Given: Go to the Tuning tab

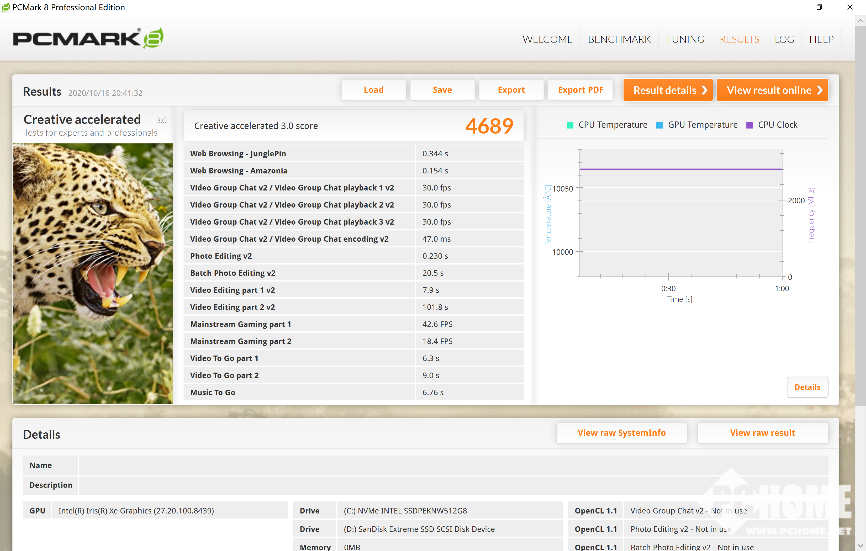Looking at the screenshot, I should (x=685, y=39).
